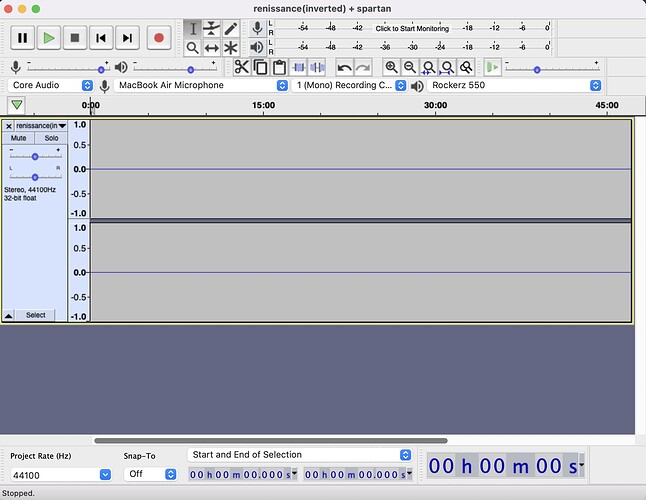Select the Zoom tool magnifier
Screen dimensions: 646x500
coord(192,48)
